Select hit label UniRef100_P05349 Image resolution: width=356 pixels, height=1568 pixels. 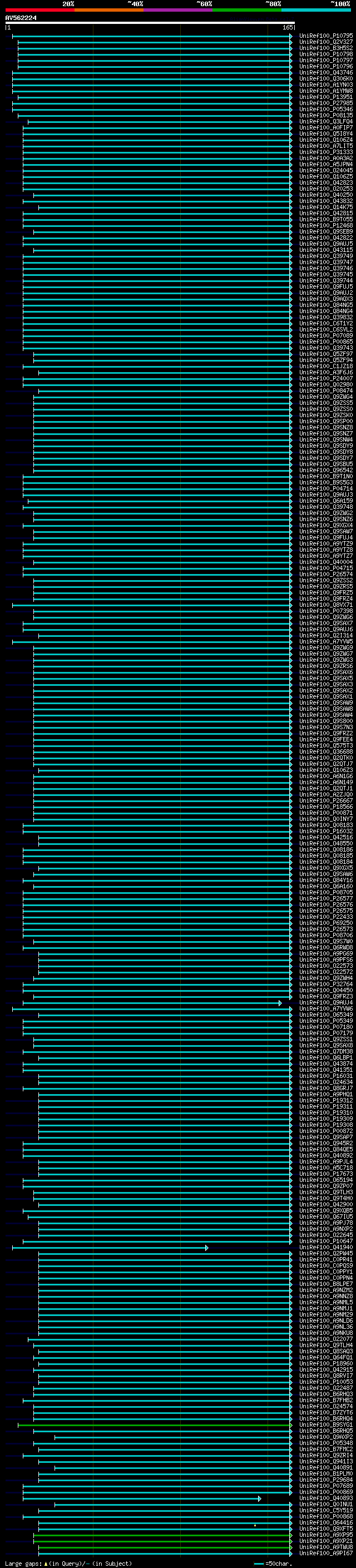(x=325, y=1021)
